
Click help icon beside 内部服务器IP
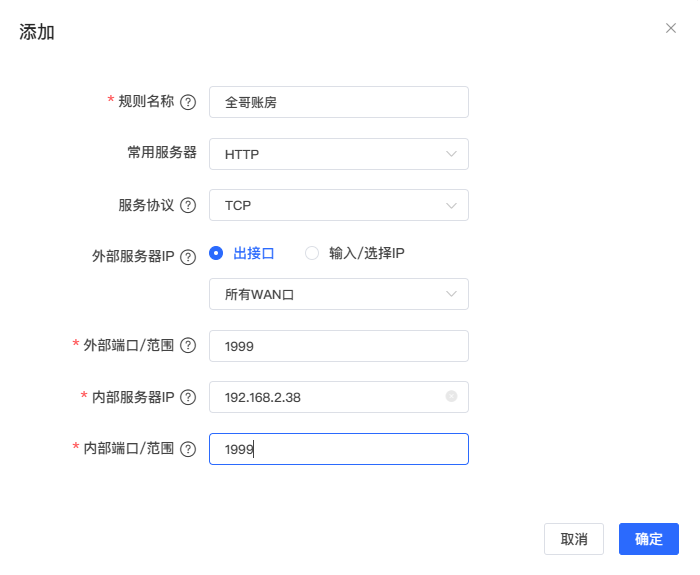[188, 397]
